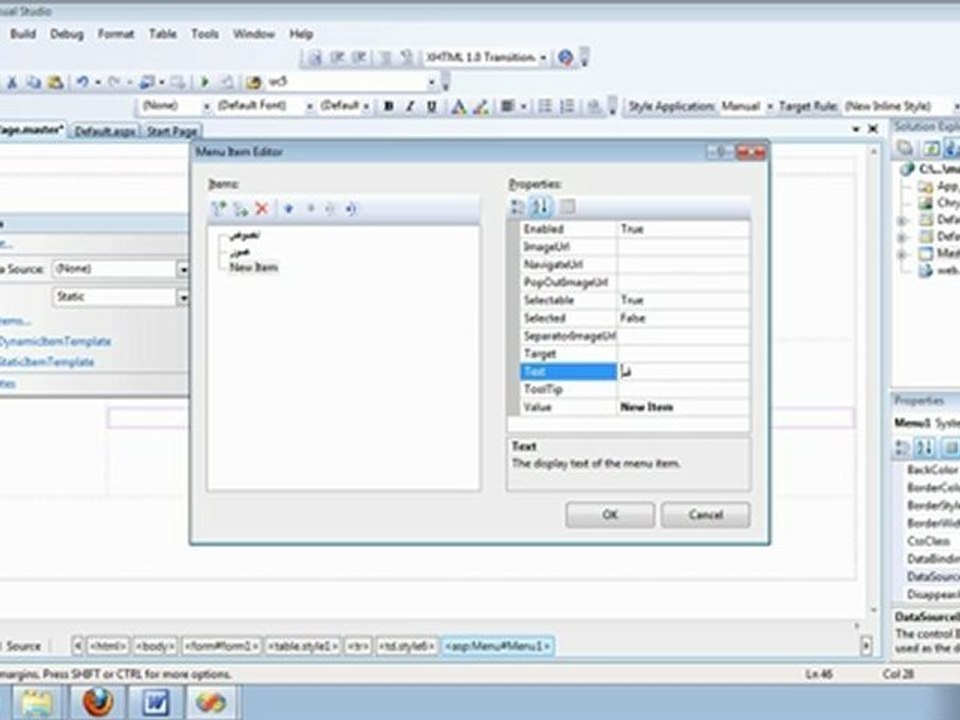The height and width of the screenshot is (720, 960).
Task: Open the foreground text color tool
Action: coord(458,107)
